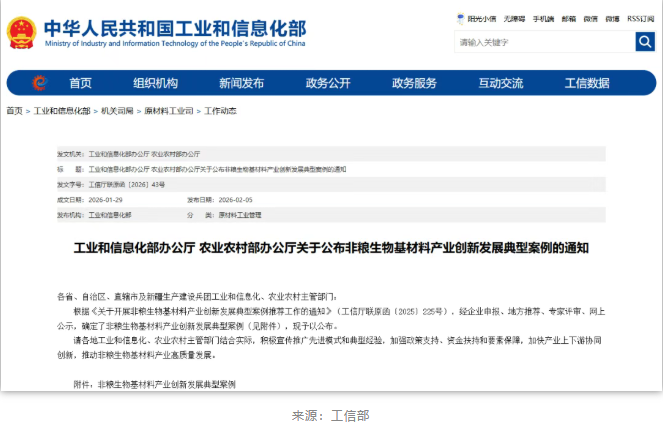Select 政务公开 in navigation bar
Image resolution: width=663 pixels, height=428 pixels.
[328, 83]
